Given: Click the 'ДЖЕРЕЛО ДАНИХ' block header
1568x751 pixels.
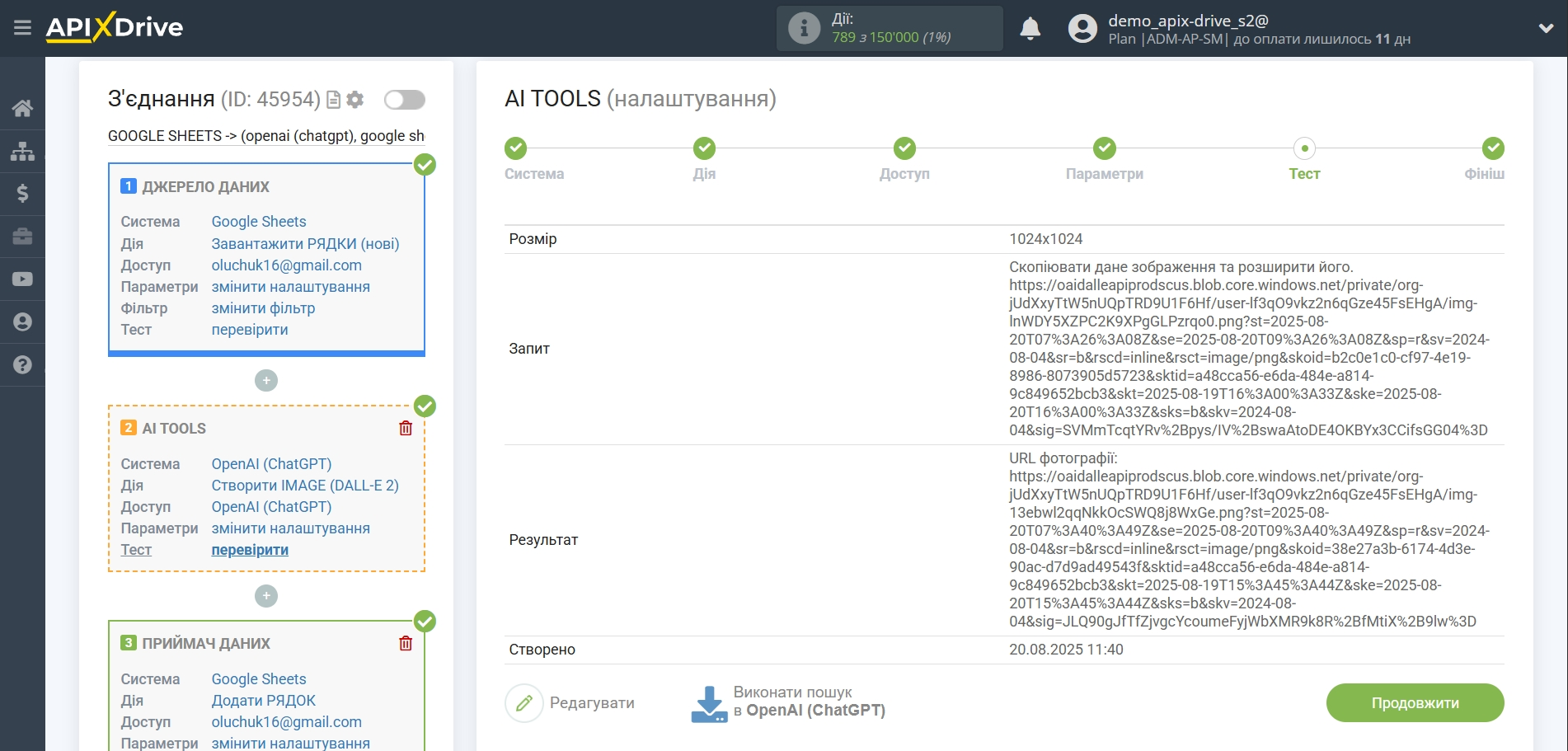Looking at the screenshot, I should coord(205,187).
